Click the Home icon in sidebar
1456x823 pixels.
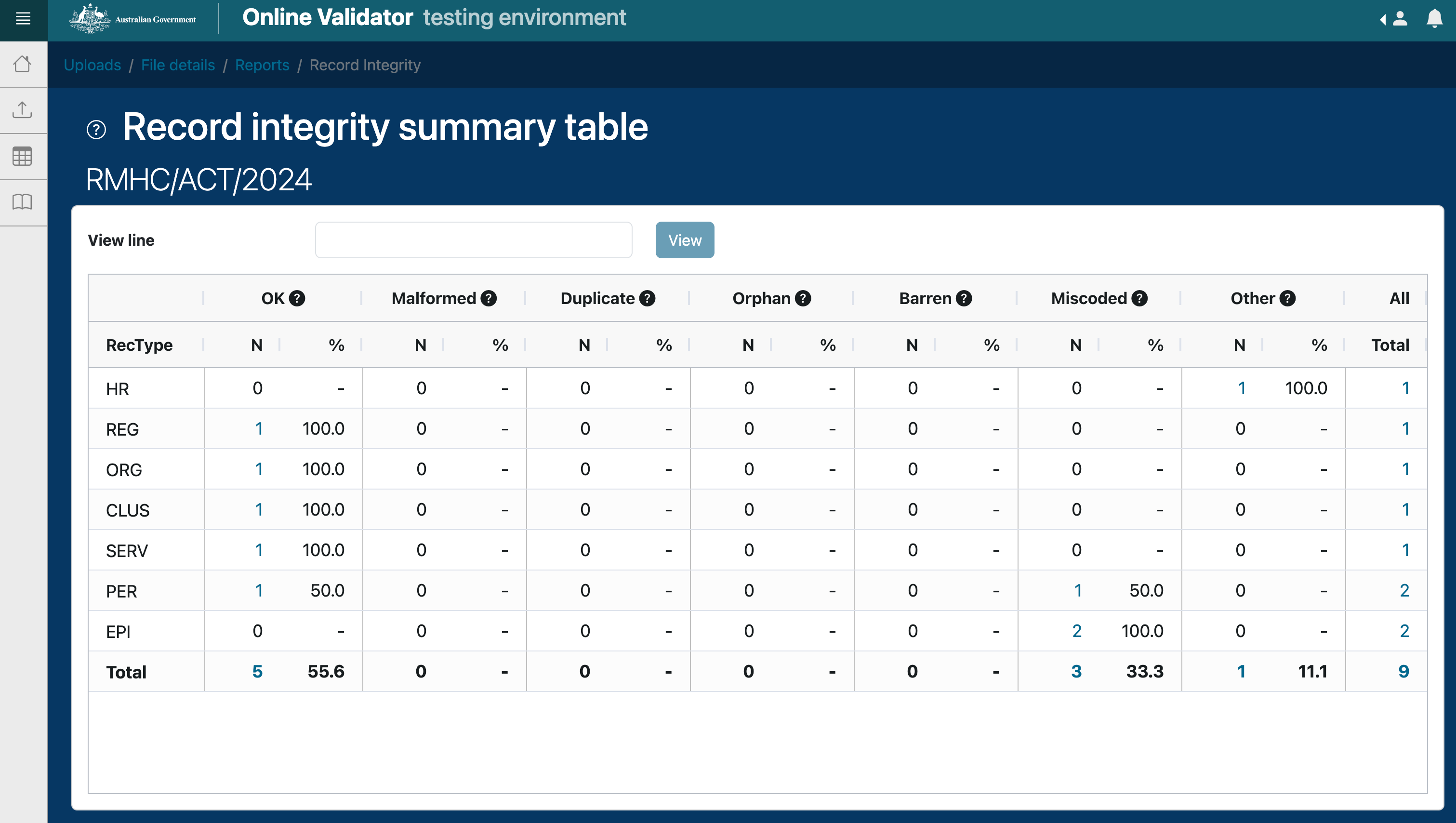[22, 64]
